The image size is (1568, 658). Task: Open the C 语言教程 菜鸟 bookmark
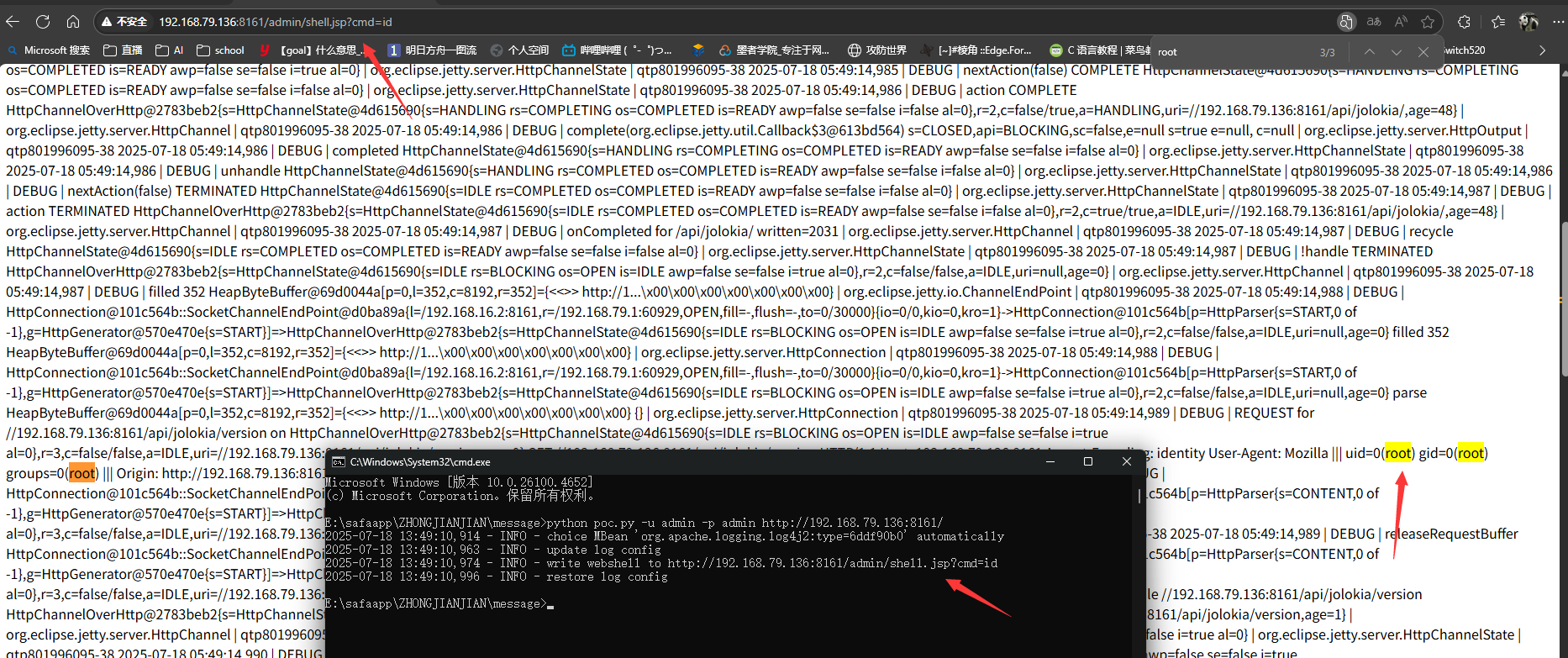(1100, 50)
